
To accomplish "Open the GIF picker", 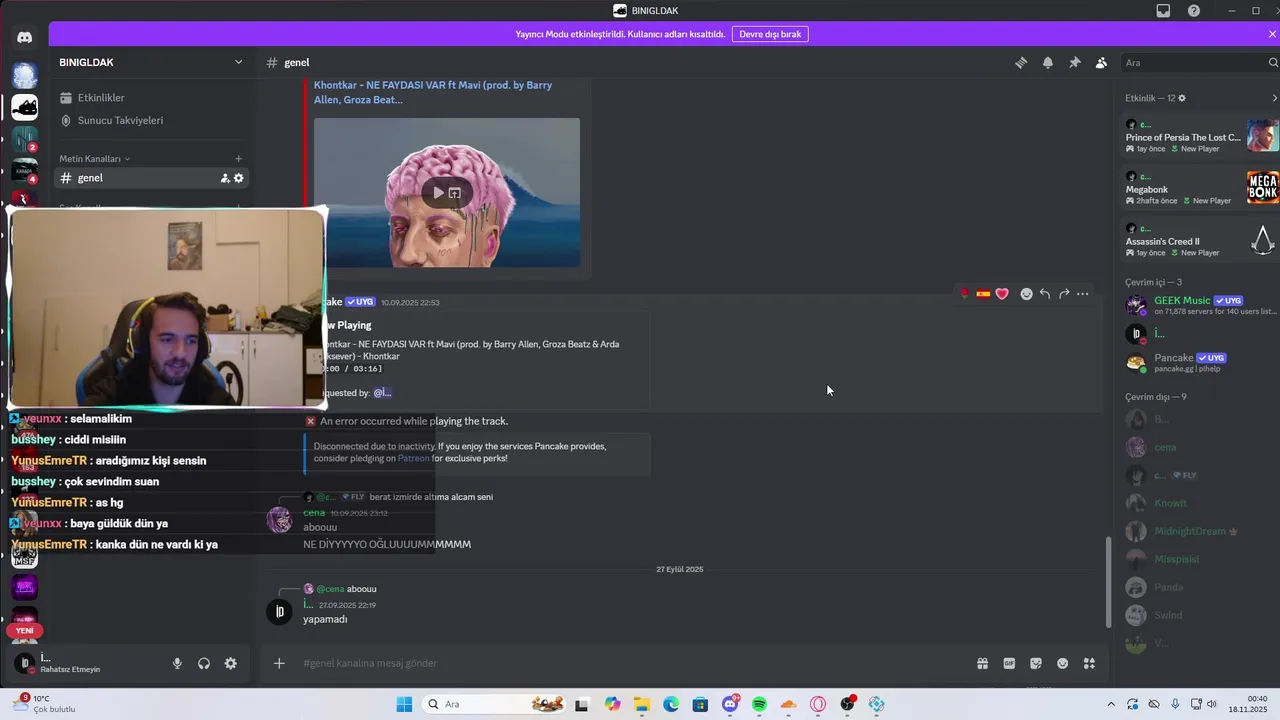I will pos(1009,663).
